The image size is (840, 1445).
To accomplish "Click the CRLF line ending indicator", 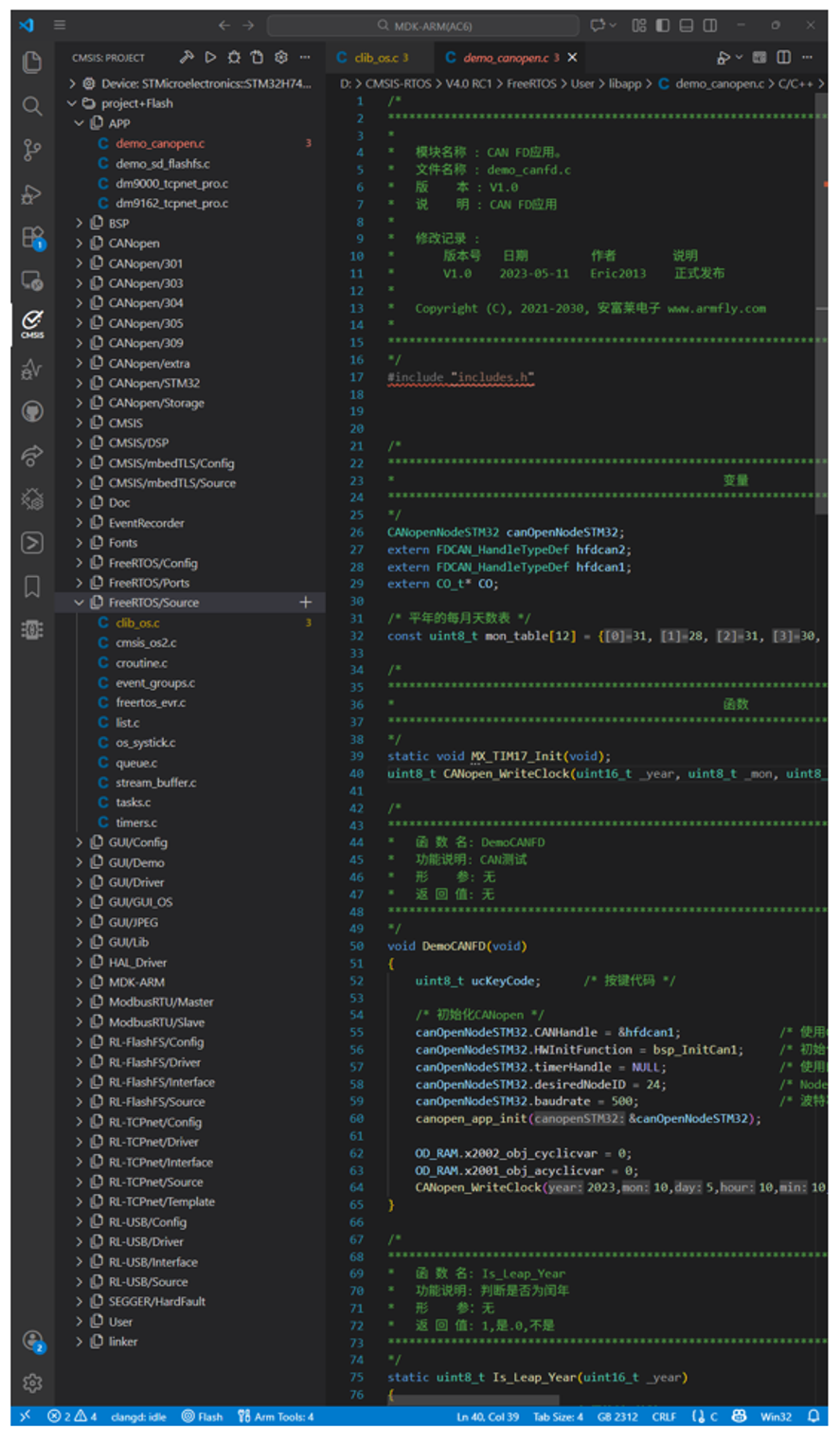I will (x=664, y=1417).
